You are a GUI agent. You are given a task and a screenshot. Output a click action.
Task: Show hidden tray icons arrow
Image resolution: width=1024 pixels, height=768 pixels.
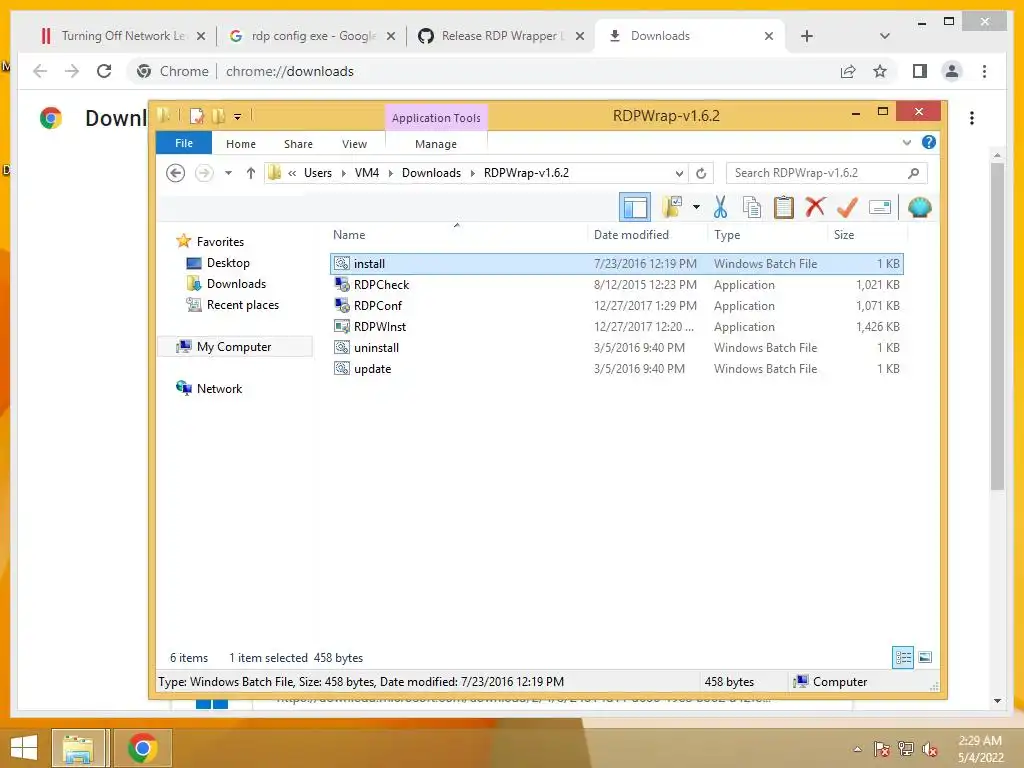[x=857, y=749]
